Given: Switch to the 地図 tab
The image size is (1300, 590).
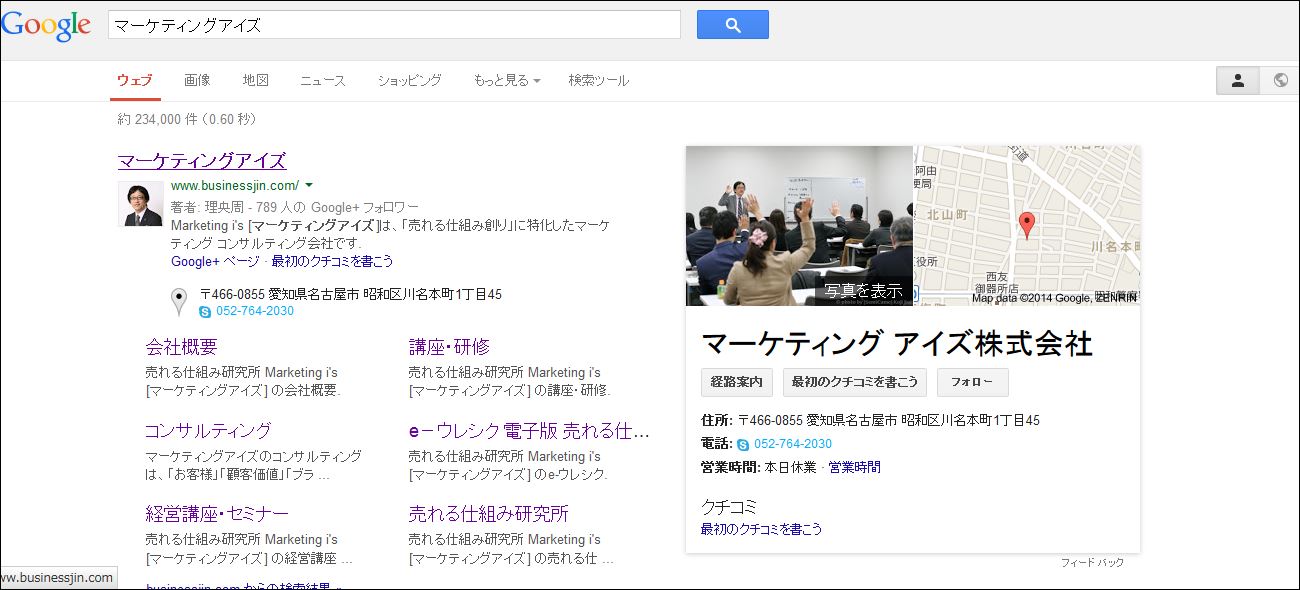Looking at the screenshot, I should (255, 81).
